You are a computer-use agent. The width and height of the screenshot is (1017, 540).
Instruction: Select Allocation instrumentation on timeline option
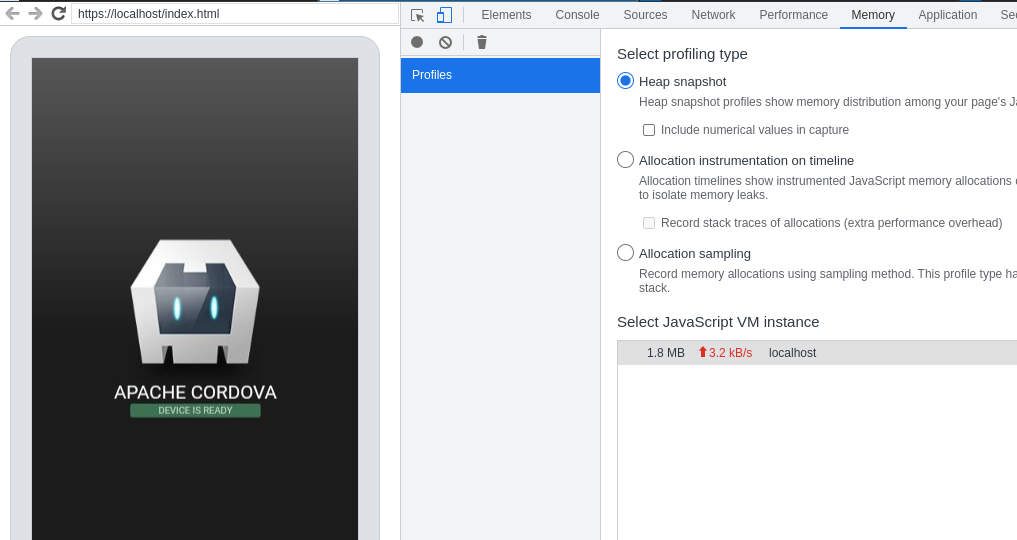625,159
